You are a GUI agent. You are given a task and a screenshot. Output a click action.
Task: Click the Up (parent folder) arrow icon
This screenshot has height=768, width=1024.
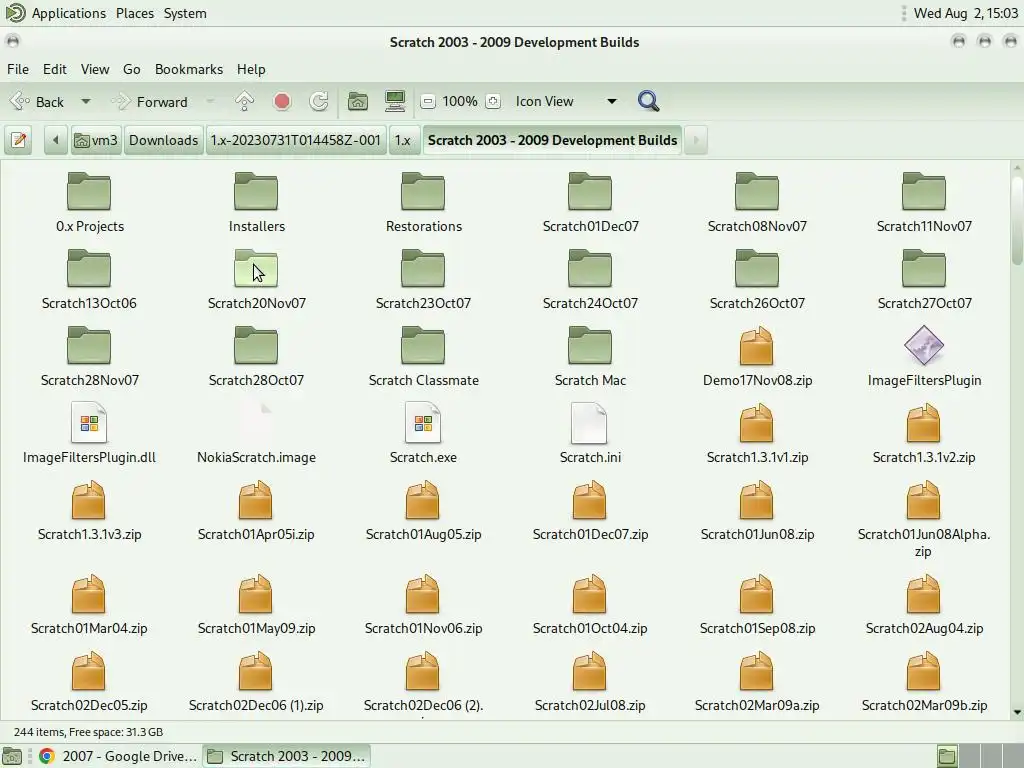click(244, 101)
